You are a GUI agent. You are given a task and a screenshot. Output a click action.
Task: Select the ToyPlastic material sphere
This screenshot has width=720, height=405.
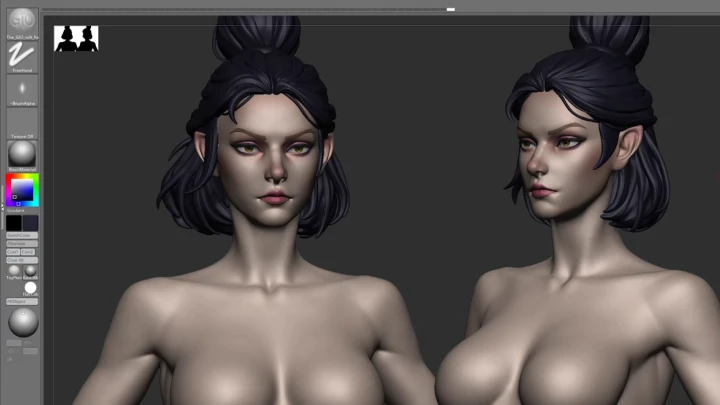pos(14,271)
